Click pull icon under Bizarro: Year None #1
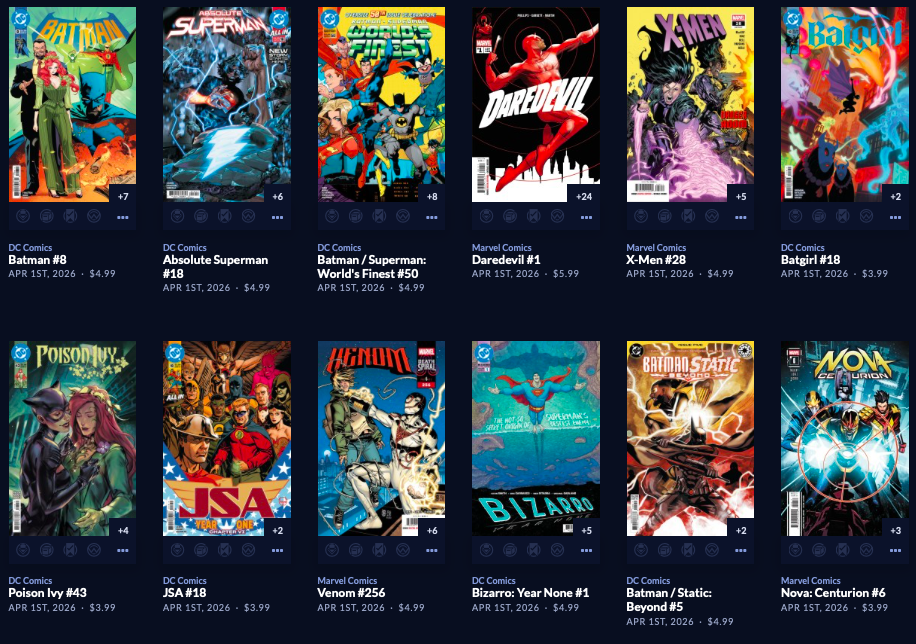The image size is (916, 644). pos(487,550)
